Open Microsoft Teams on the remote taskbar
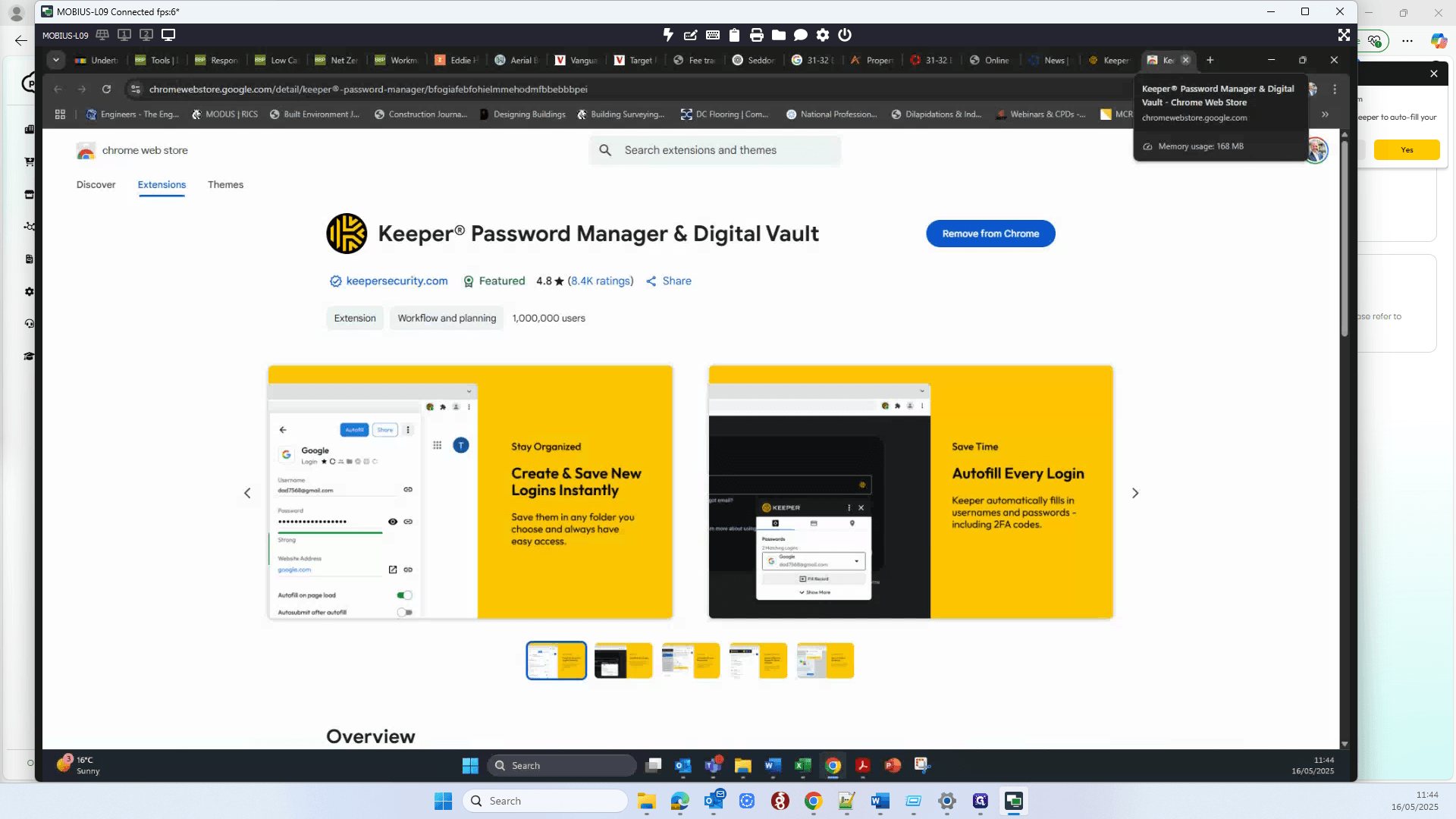 [x=713, y=765]
